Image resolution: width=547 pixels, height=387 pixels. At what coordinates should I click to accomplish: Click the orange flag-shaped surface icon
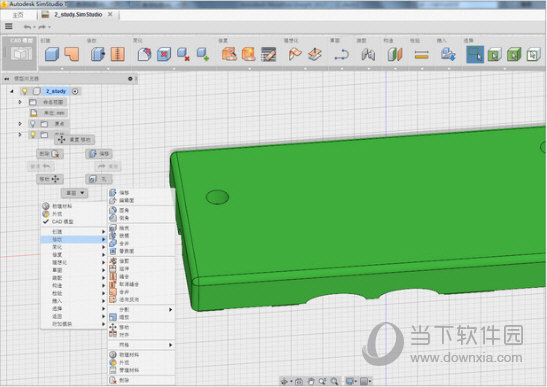pos(295,54)
